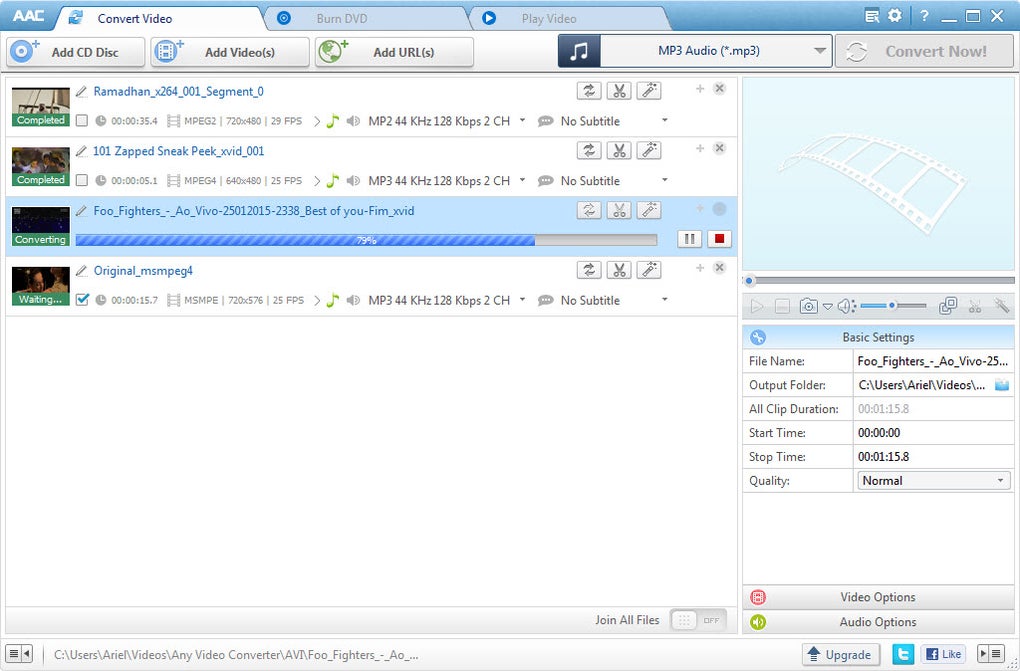Take a snapshot with camera icon
The image size is (1020, 671).
click(808, 306)
